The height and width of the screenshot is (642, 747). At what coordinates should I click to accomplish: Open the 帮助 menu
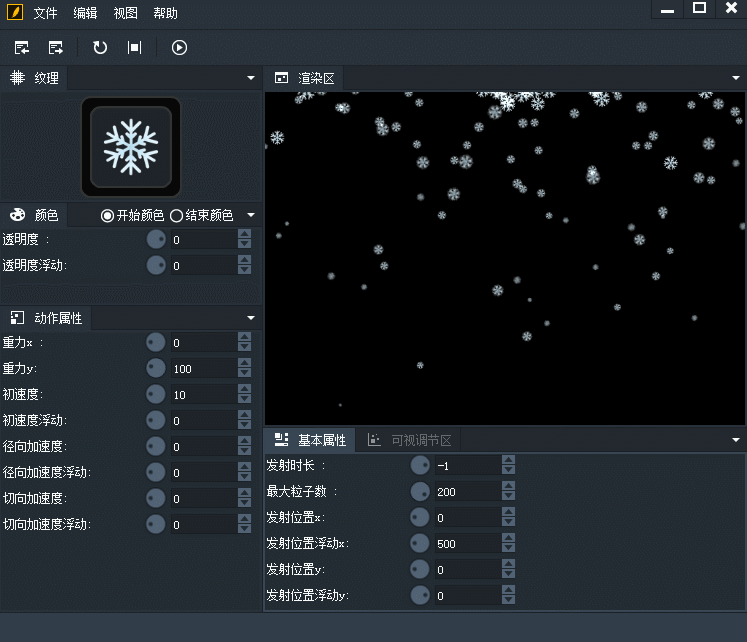click(165, 13)
